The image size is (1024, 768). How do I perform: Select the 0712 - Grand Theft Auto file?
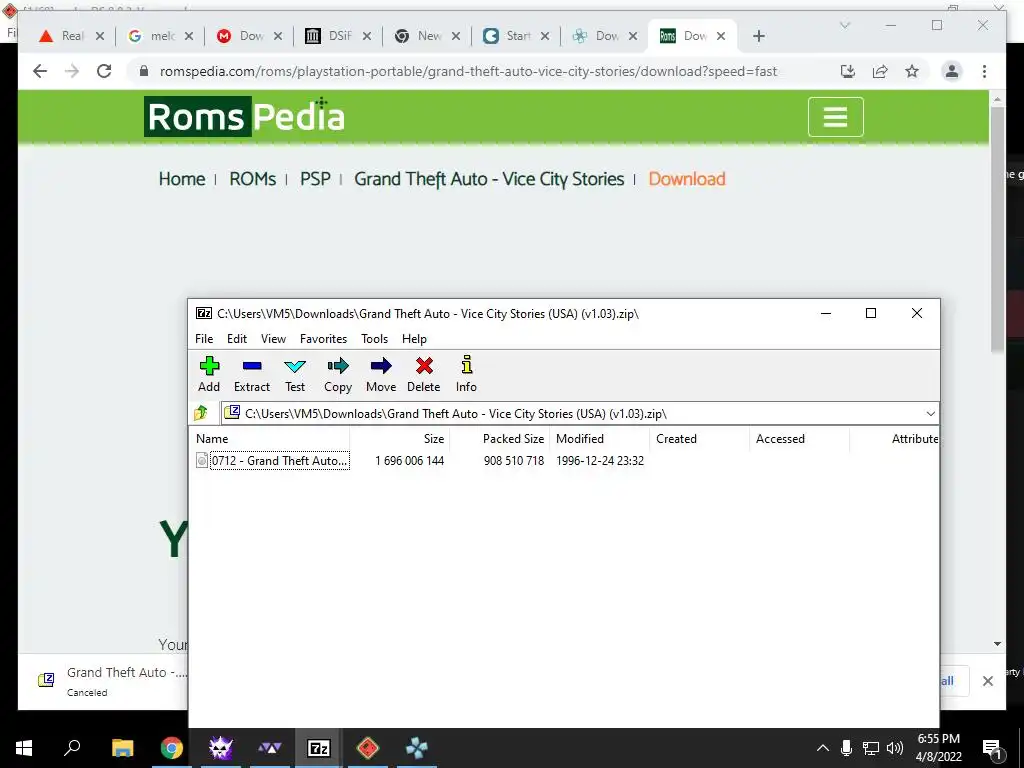[272, 460]
